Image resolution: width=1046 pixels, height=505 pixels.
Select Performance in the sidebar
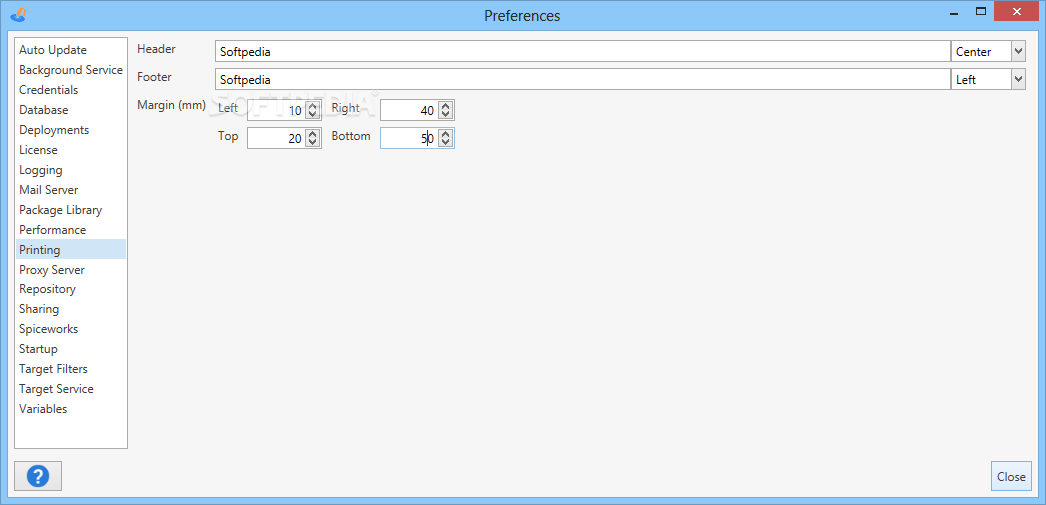pos(71,230)
